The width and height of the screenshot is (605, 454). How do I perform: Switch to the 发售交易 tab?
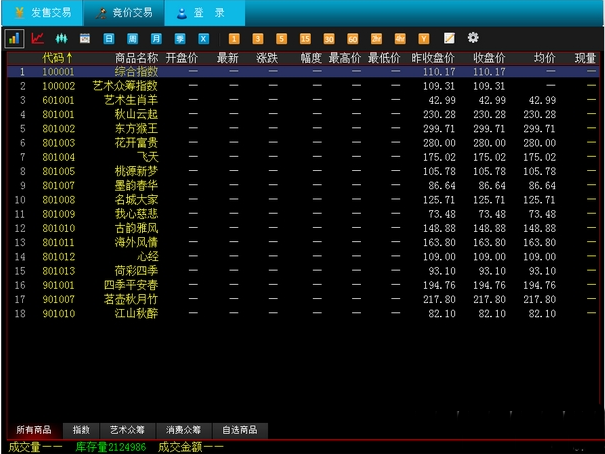41,13
